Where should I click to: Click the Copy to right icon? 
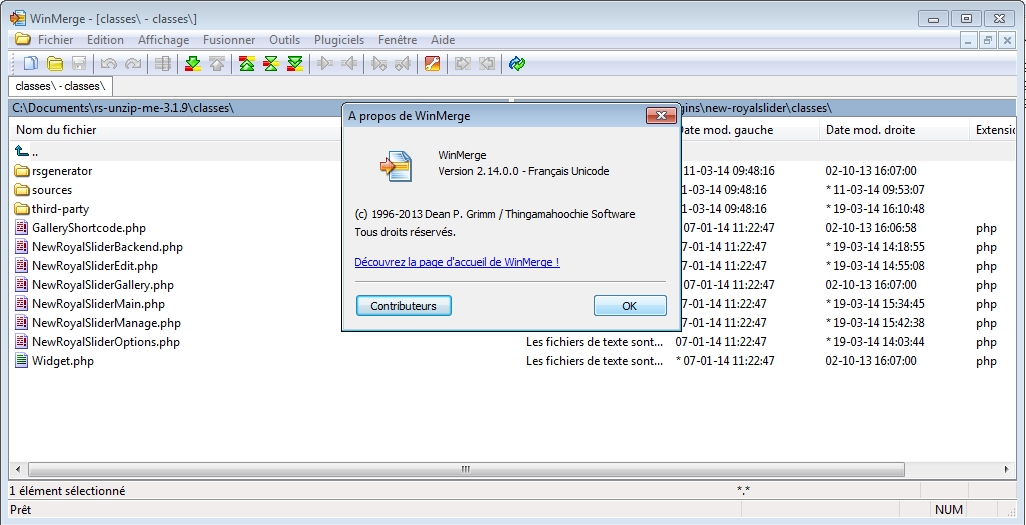pyautogui.click(x=325, y=63)
